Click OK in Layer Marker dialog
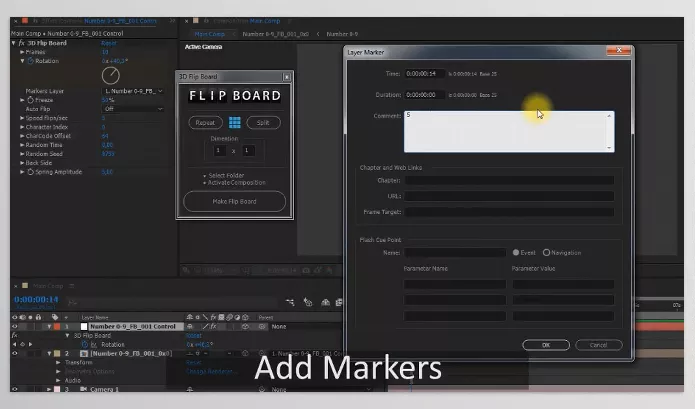695x409 pixels. click(x=546, y=345)
